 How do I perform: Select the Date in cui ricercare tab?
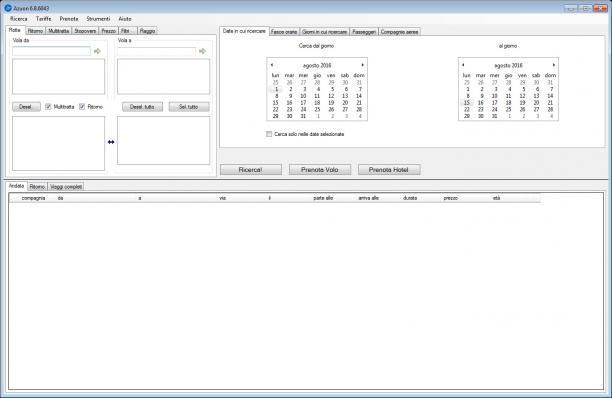(244, 31)
